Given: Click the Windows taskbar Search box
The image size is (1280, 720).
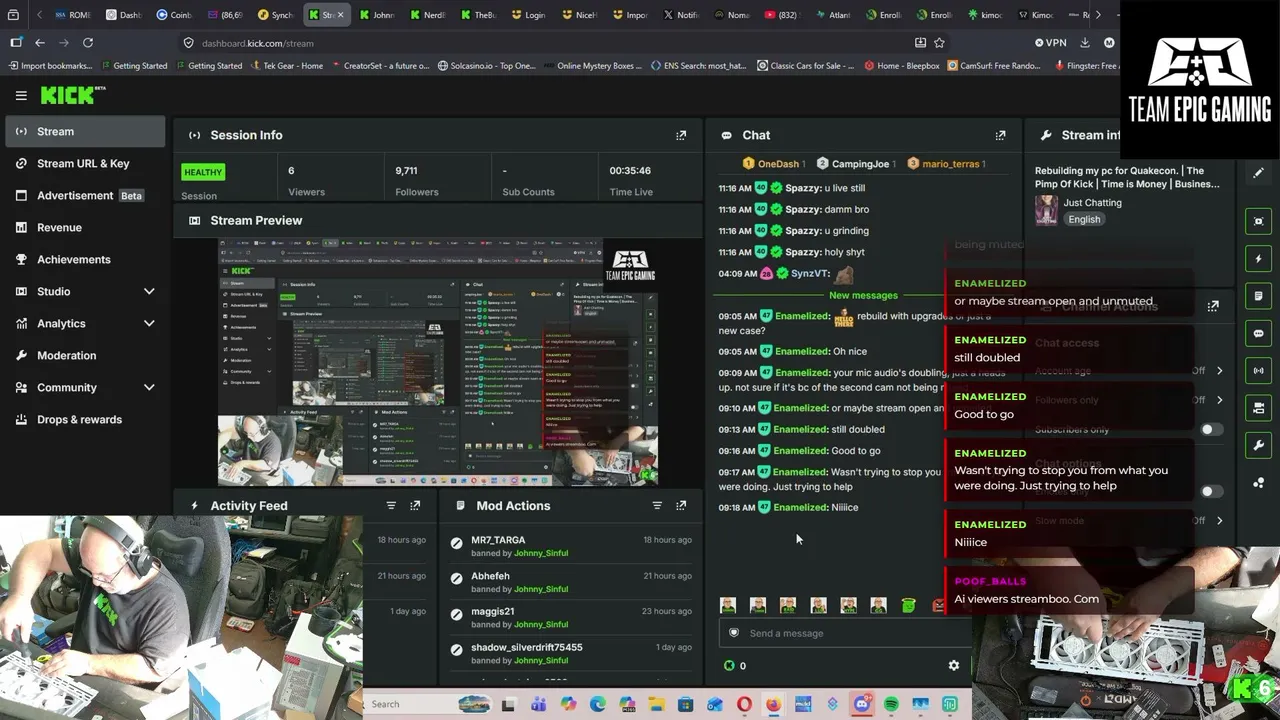Looking at the screenshot, I should click(x=430, y=704).
